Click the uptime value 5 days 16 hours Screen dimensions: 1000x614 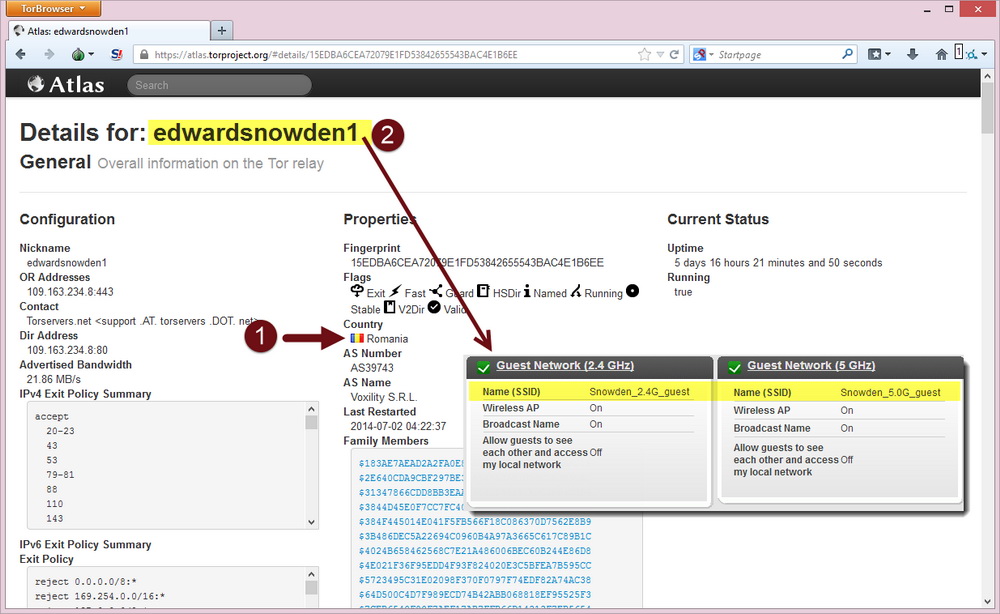pyautogui.click(x=778, y=263)
